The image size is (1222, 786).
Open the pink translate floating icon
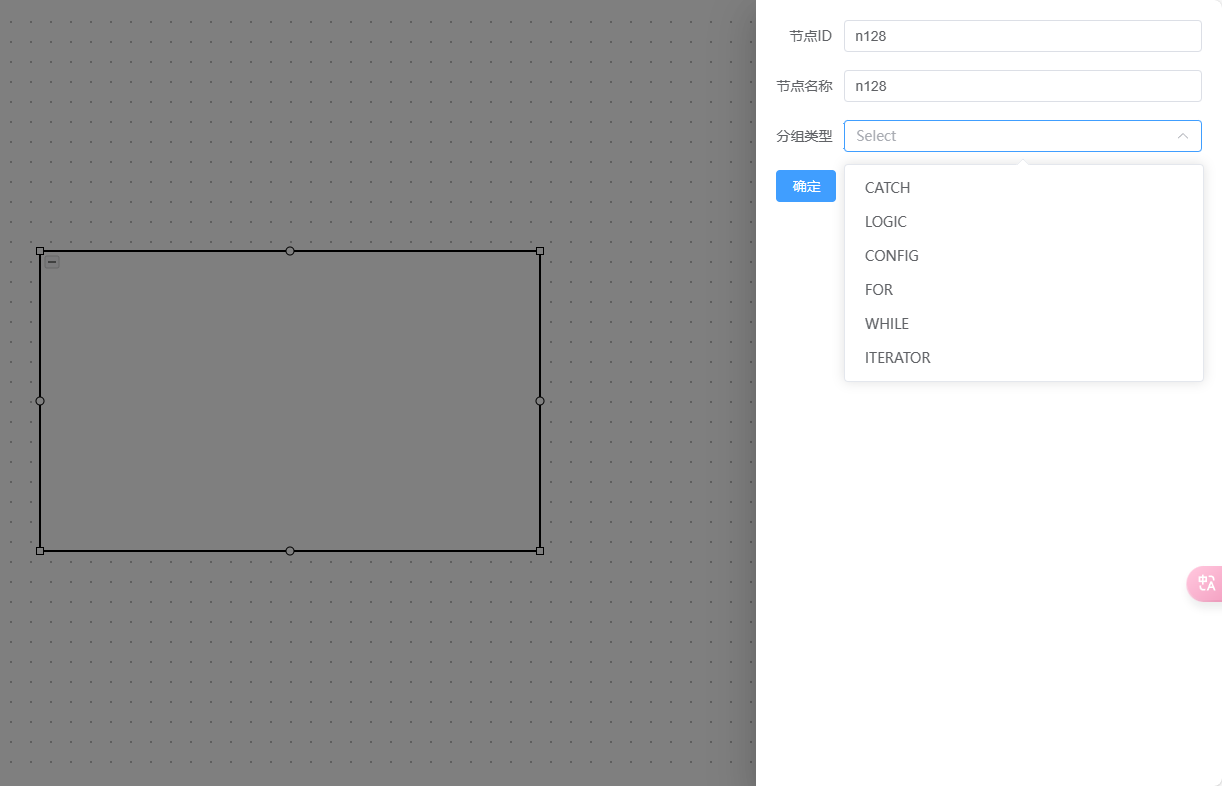pos(1205,584)
